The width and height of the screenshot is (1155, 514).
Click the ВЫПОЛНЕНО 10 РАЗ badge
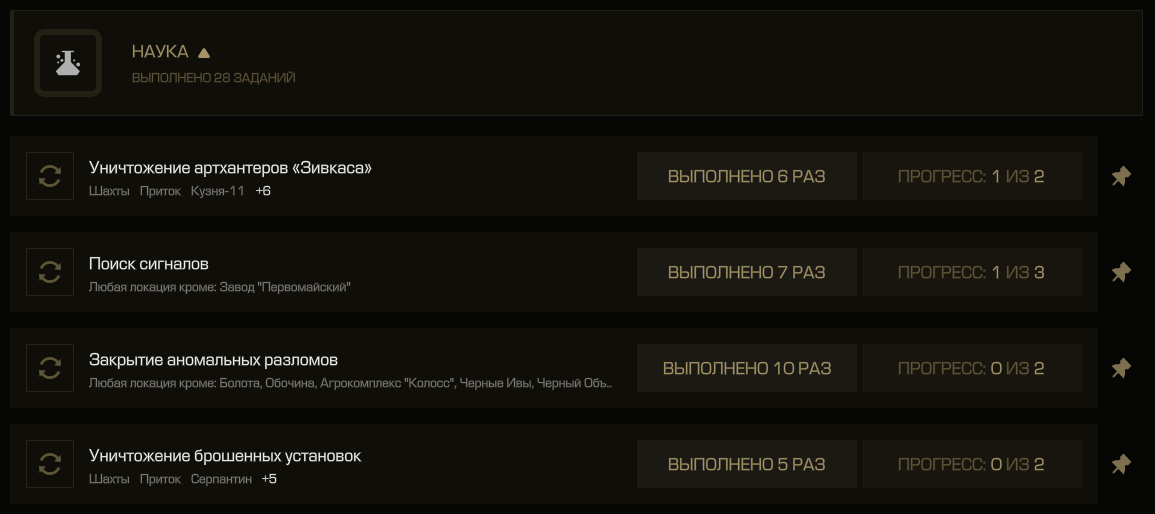(747, 367)
